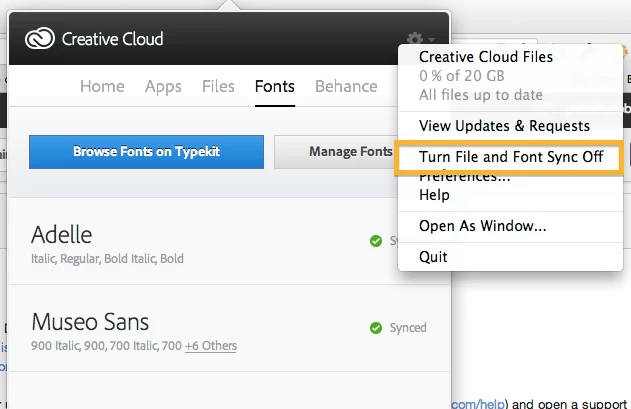
Task: Click Browse Fonts on Typekit button
Action: (x=146, y=152)
